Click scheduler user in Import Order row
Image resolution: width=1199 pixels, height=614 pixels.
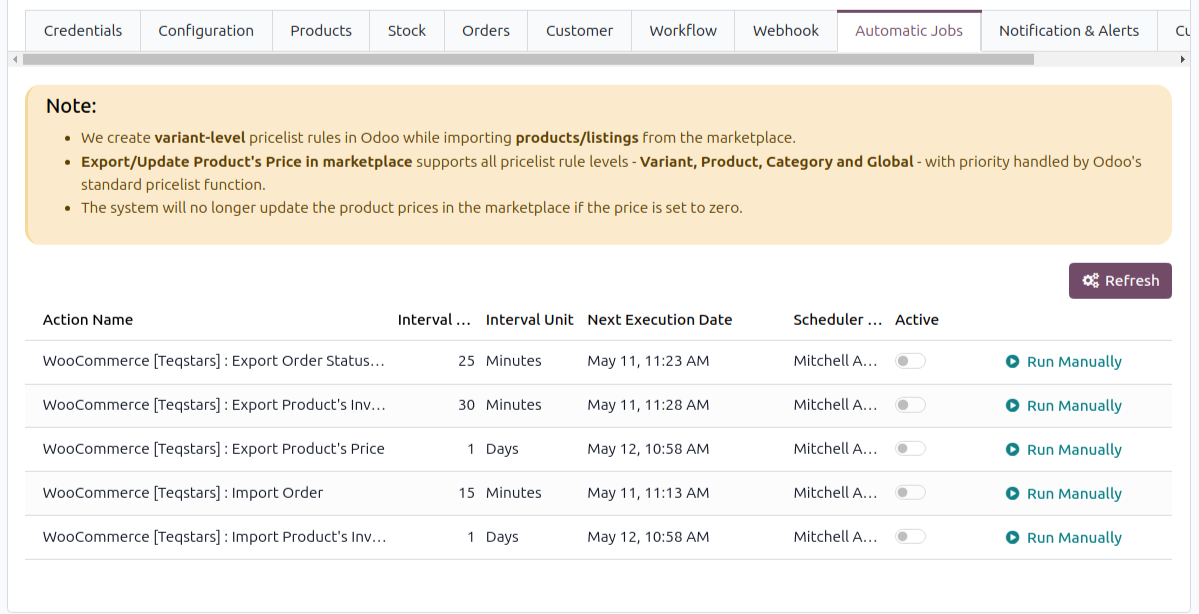835,492
